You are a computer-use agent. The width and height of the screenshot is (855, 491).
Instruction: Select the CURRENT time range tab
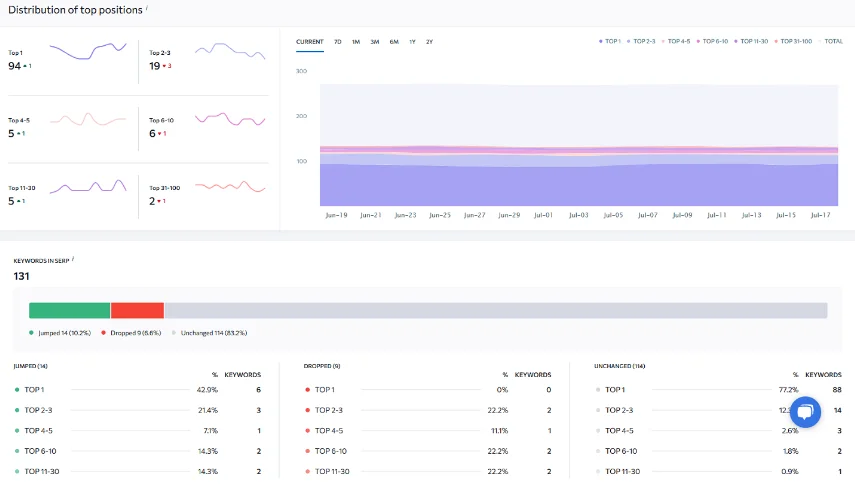310,41
